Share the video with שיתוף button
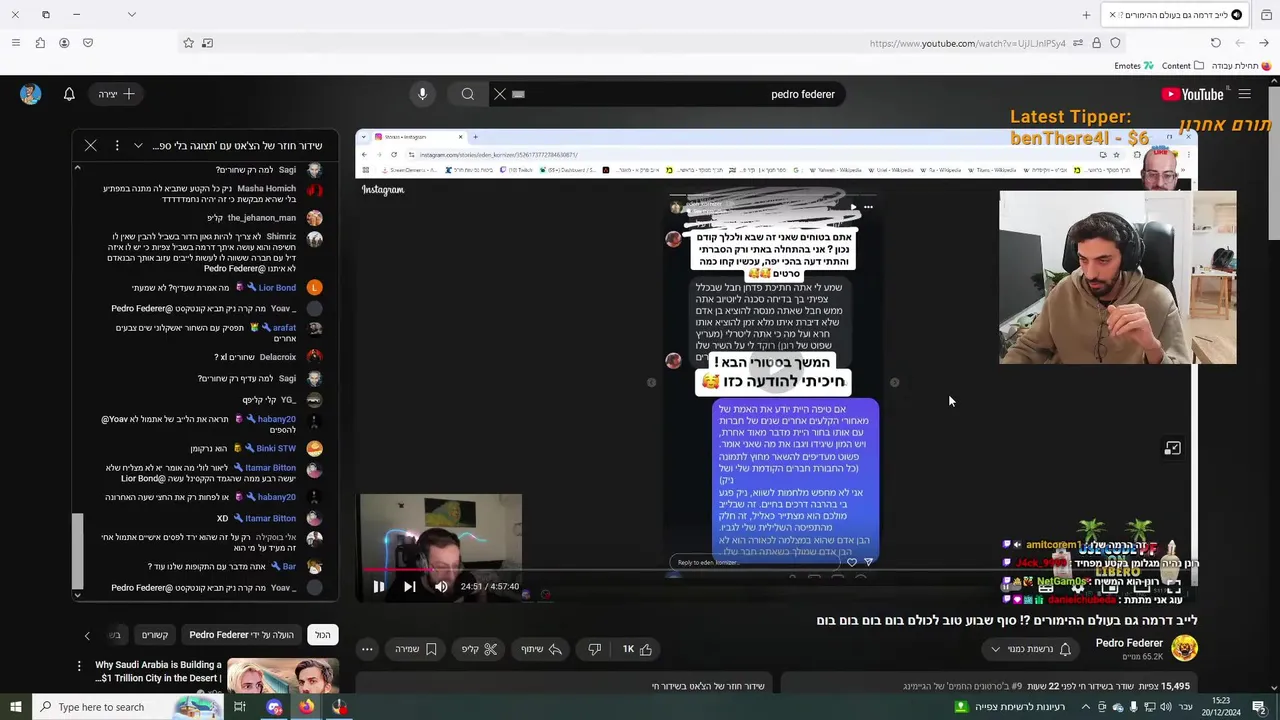The image size is (1280, 720). click(x=541, y=649)
